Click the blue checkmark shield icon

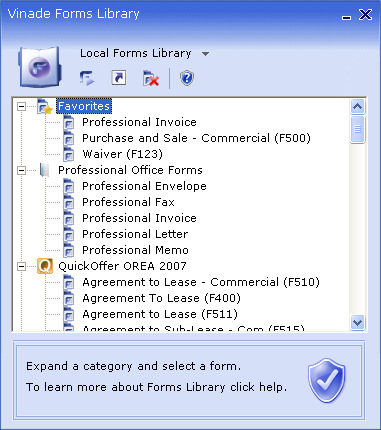tap(327, 380)
